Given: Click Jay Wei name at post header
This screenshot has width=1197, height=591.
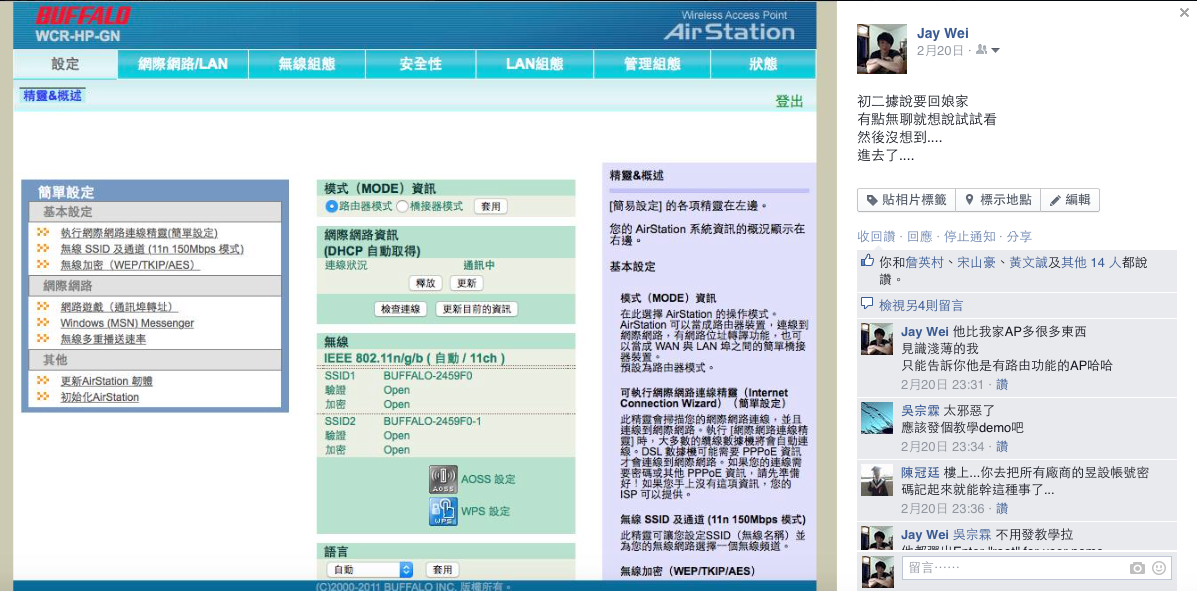Looking at the screenshot, I should click(x=941, y=32).
